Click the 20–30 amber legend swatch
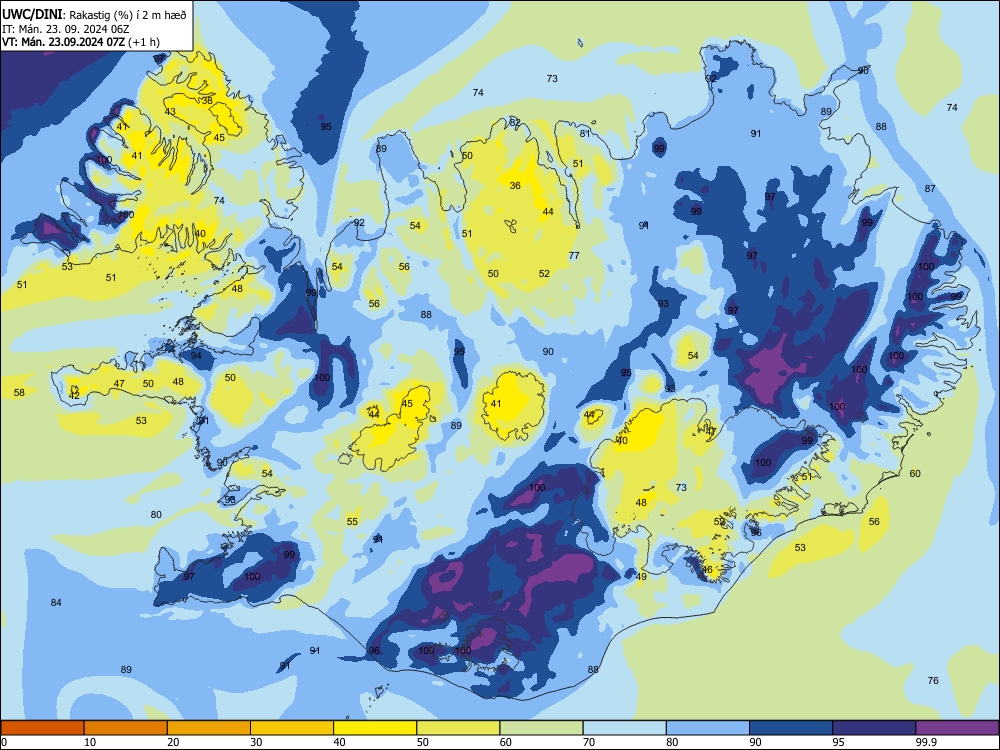 pyautogui.click(x=209, y=728)
